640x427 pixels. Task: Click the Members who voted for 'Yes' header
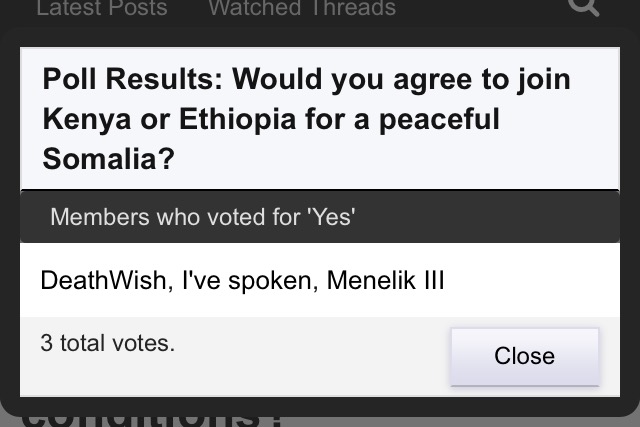pyautogui.click(x=202, y=217)
